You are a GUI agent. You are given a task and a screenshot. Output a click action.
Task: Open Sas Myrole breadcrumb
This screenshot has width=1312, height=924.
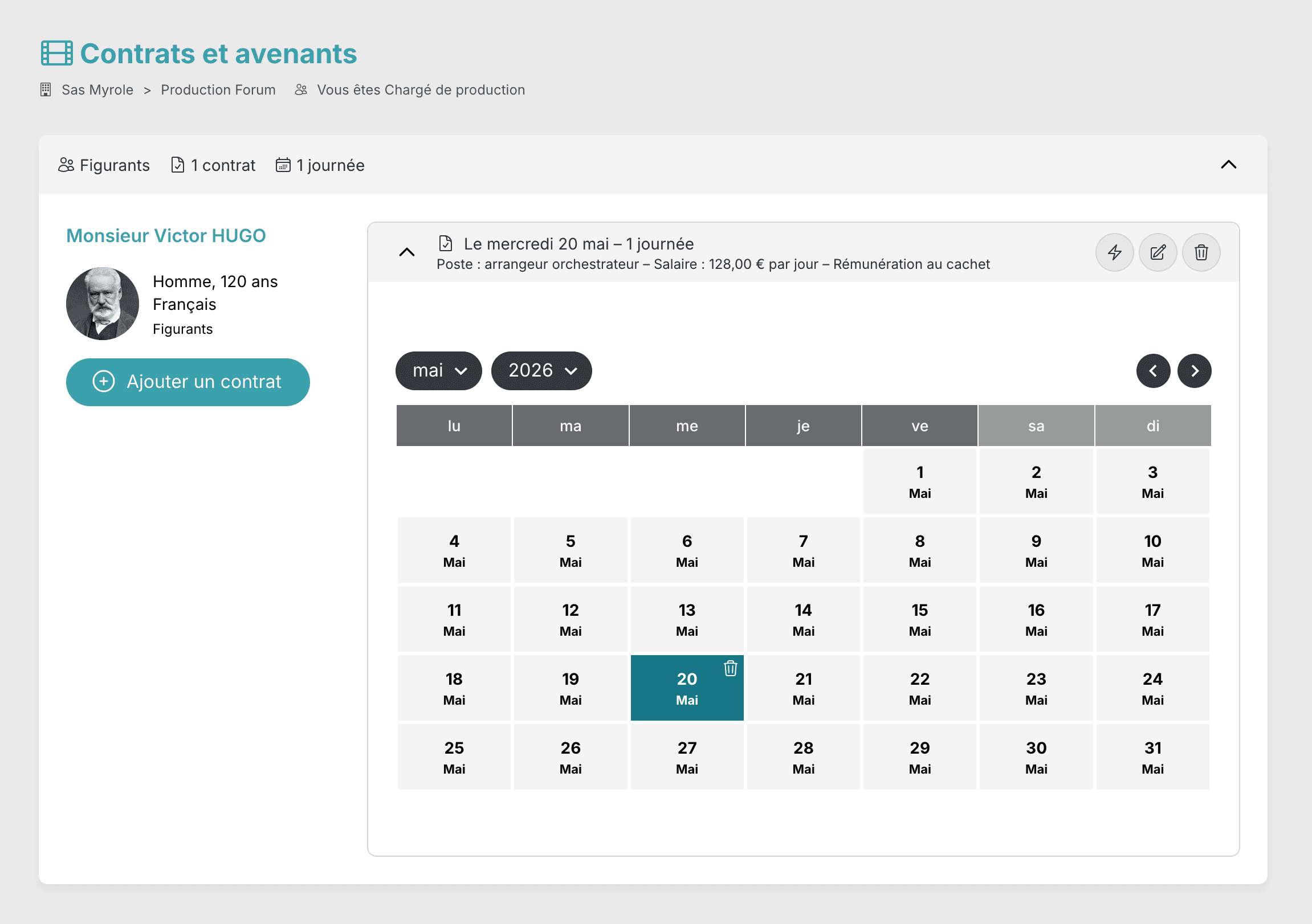(97, 89)
